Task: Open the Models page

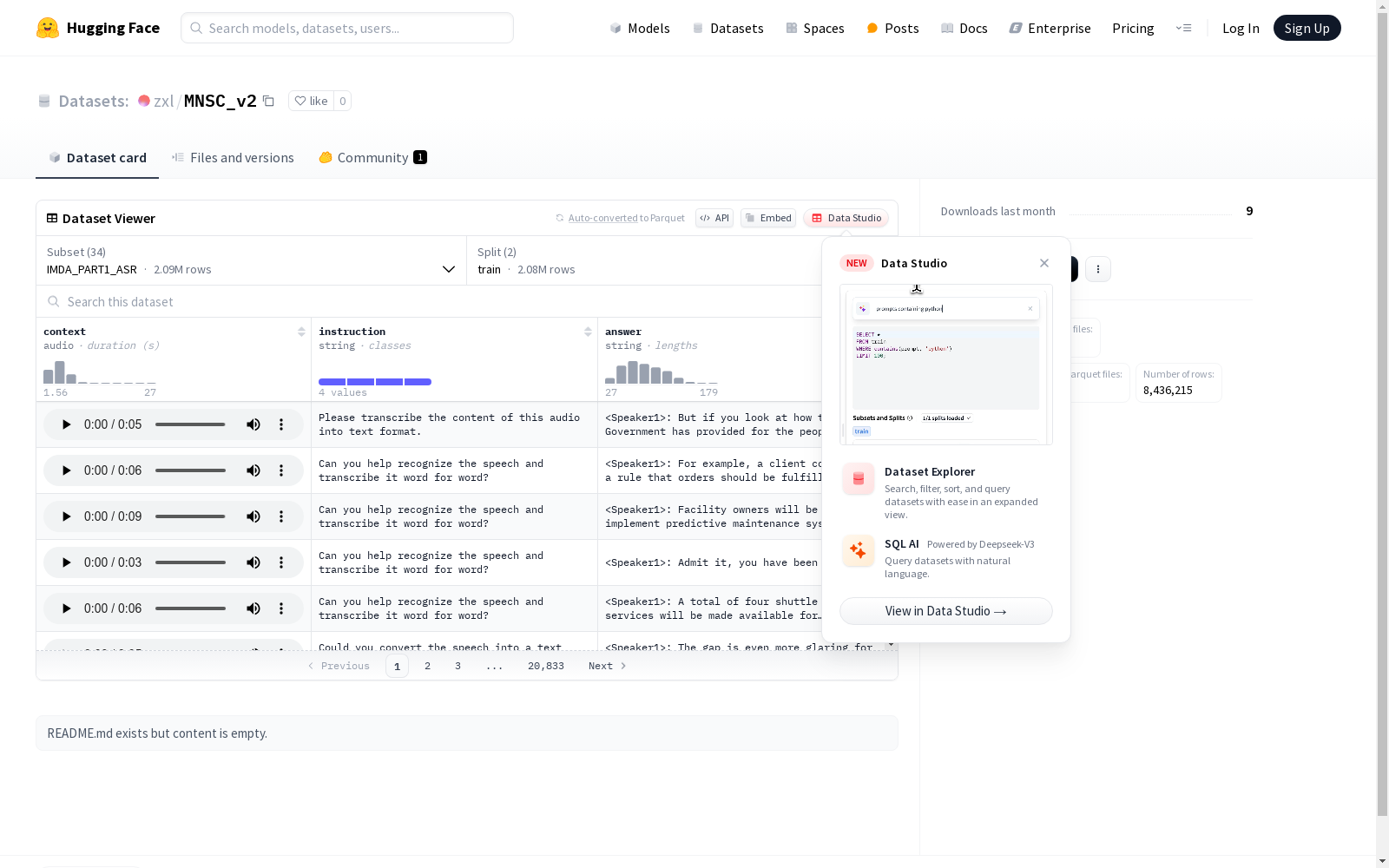Action: tap(640, 28)
